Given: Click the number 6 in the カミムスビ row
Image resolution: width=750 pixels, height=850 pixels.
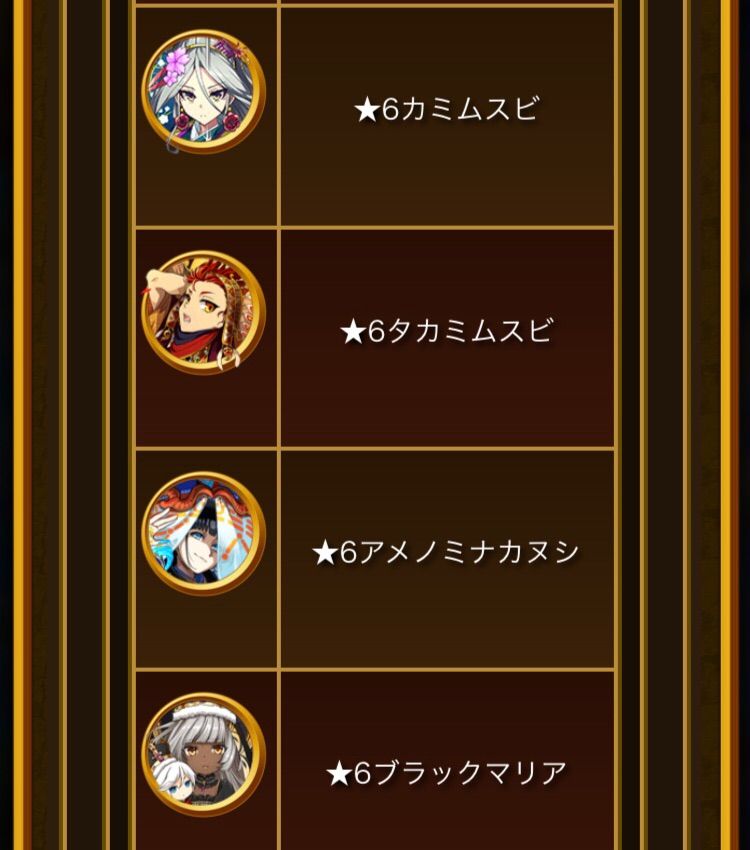Looking at the screenshot, I should 390,110.
